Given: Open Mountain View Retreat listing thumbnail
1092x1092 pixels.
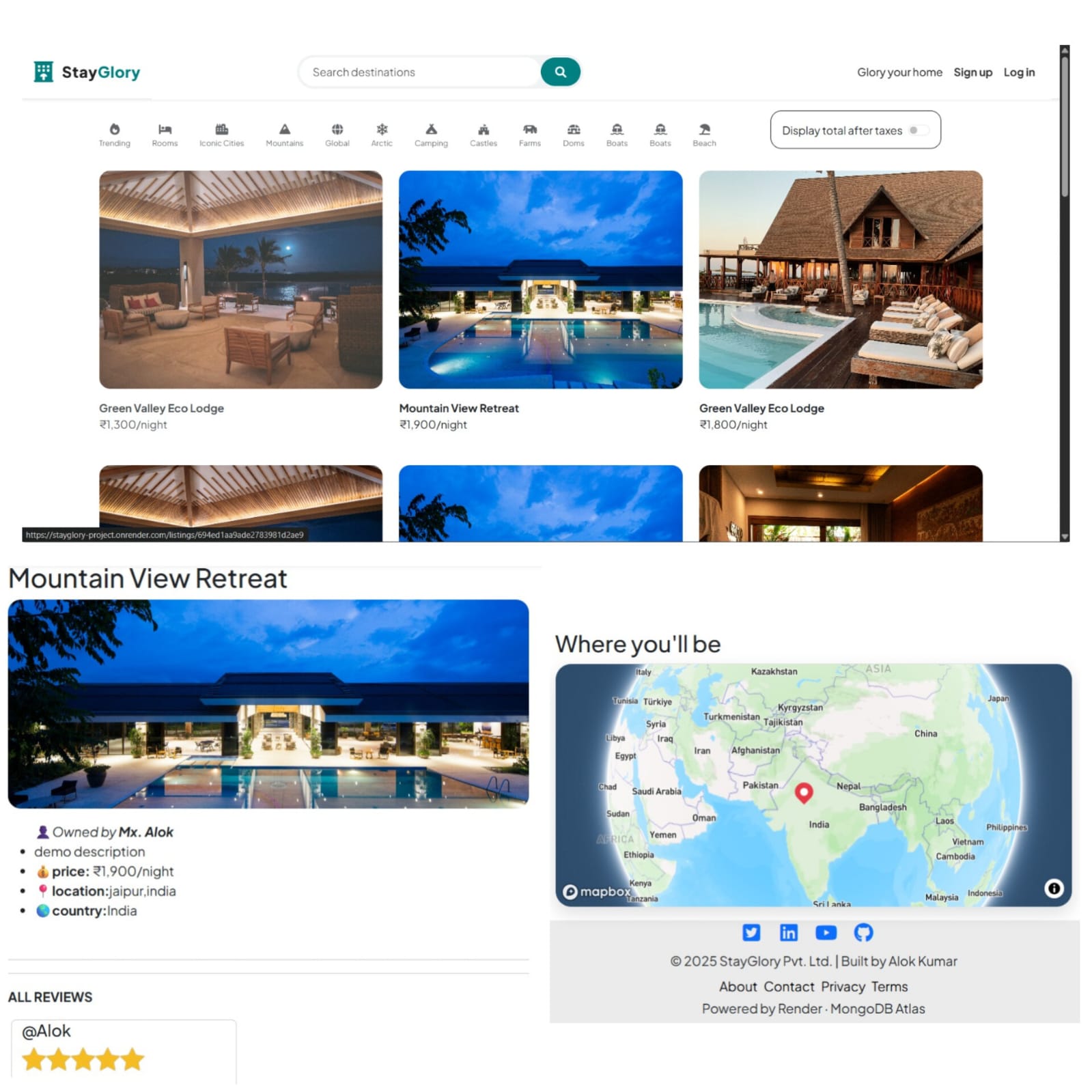Looking at the screenshot, I should click(540, 279).
